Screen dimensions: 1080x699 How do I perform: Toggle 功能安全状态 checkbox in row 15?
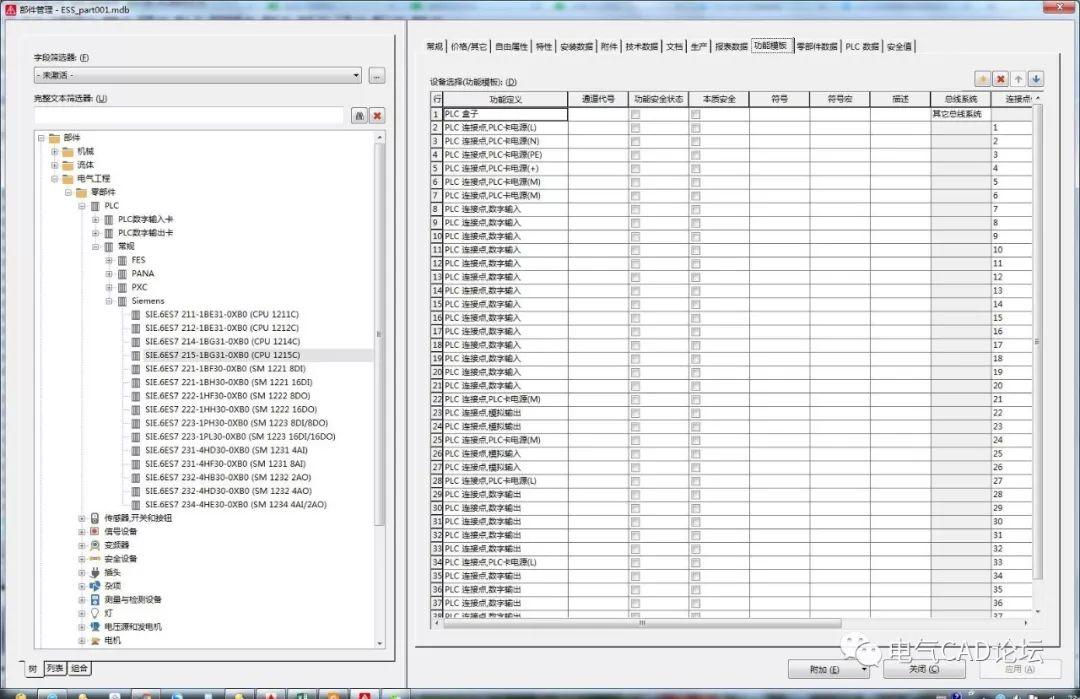[635, 304]
